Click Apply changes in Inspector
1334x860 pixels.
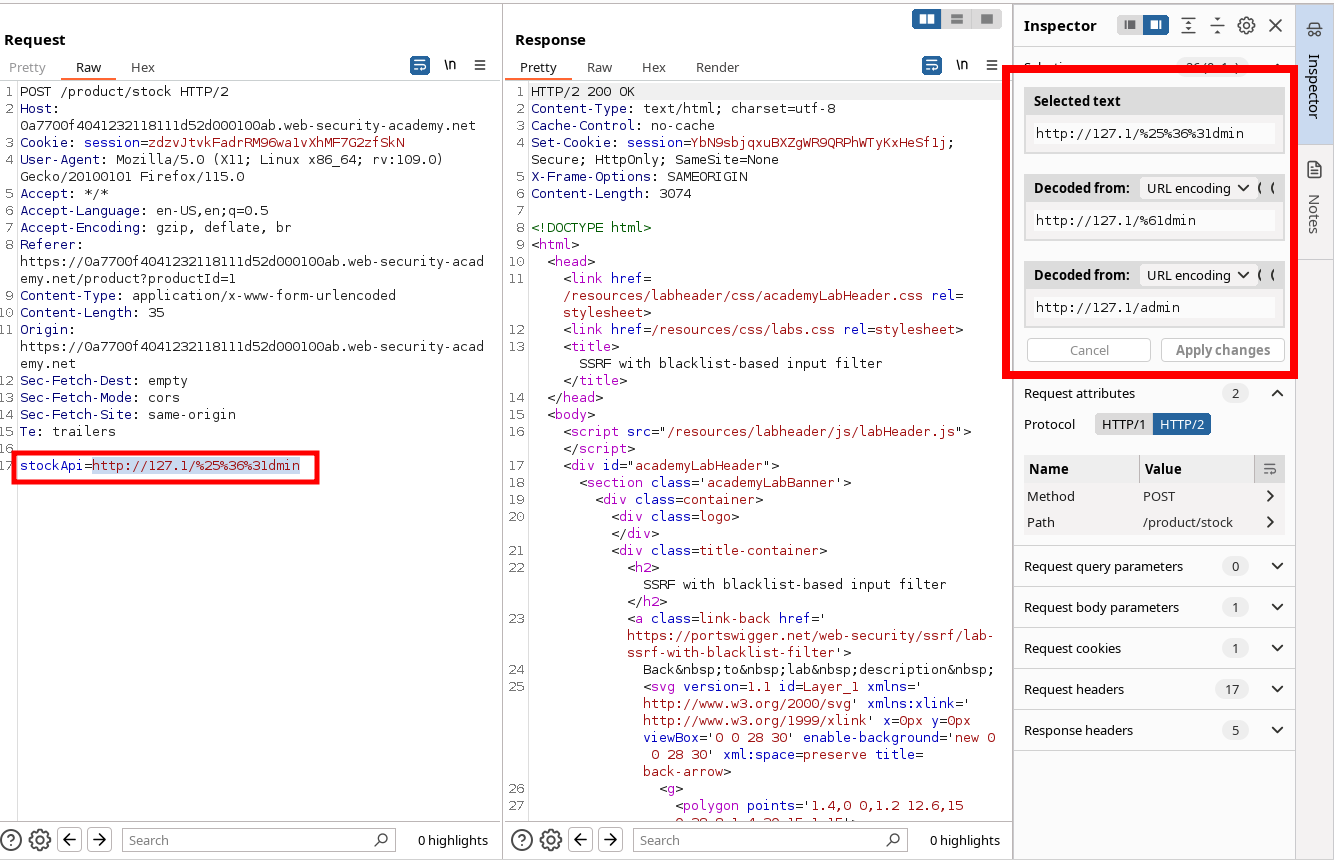pyautogui.click(x=1223, y=350)
